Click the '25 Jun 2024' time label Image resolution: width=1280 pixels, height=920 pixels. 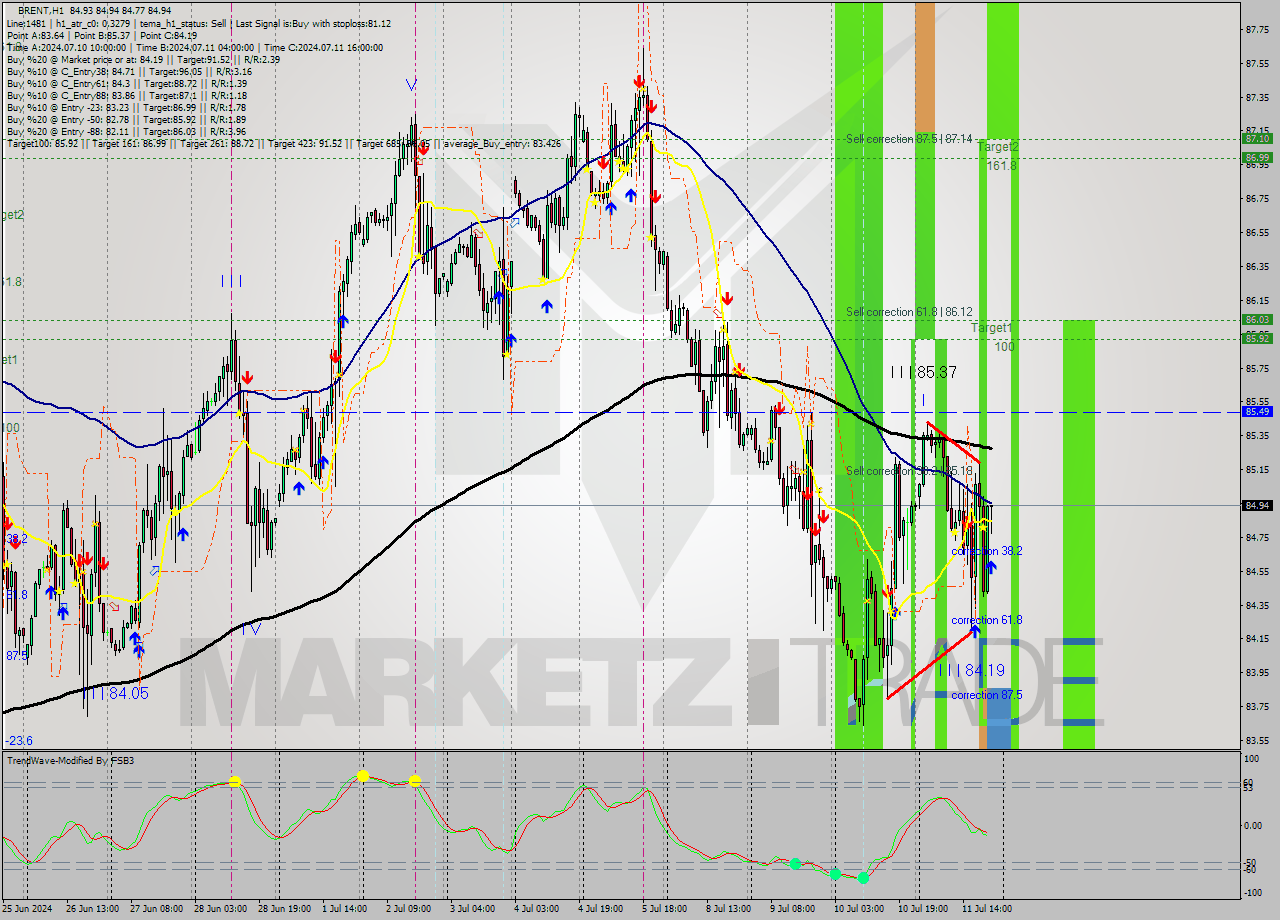tap(28, 908)
